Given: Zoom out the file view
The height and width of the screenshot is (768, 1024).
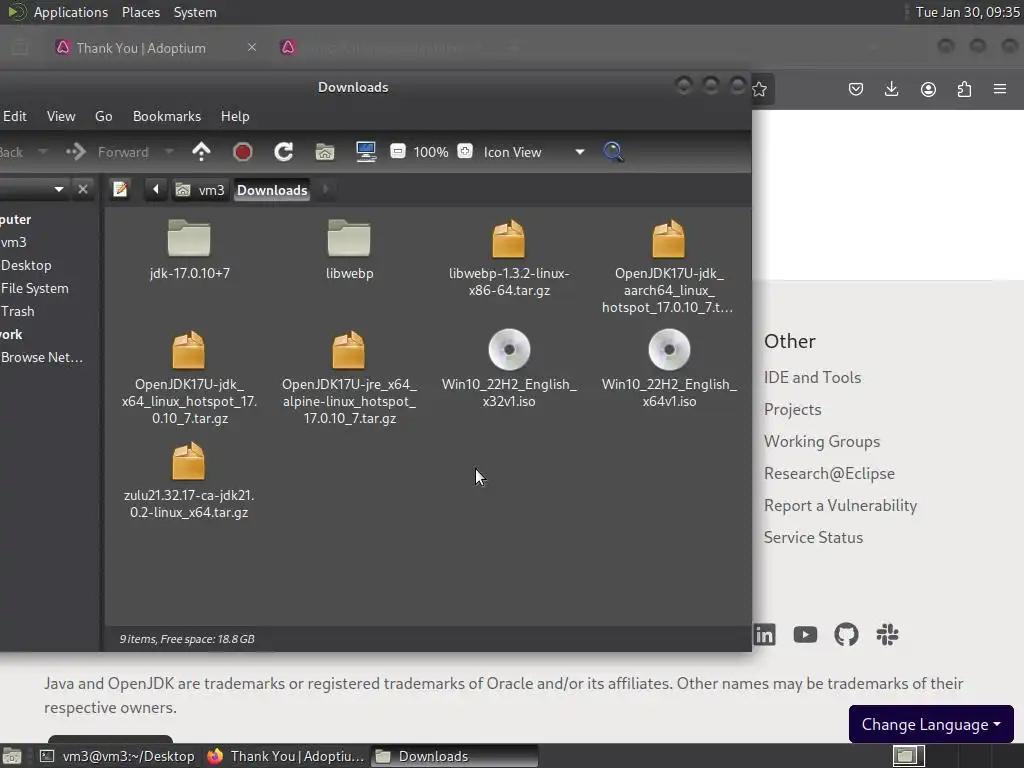Looking at the screenshot, I should point(398,152).
